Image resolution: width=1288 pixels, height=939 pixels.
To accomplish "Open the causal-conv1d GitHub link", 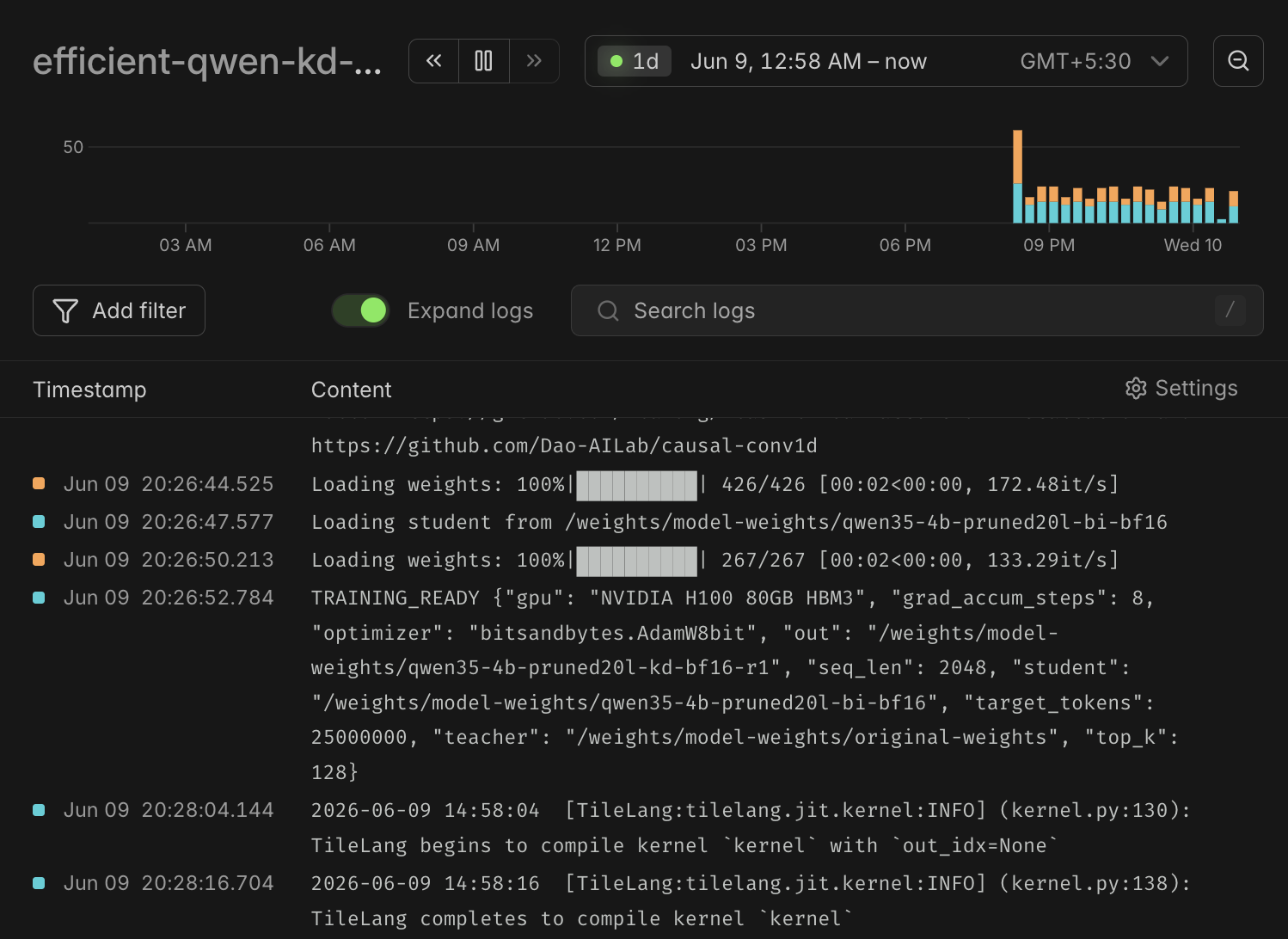I will pyautogui.click(x=564, y=445).
